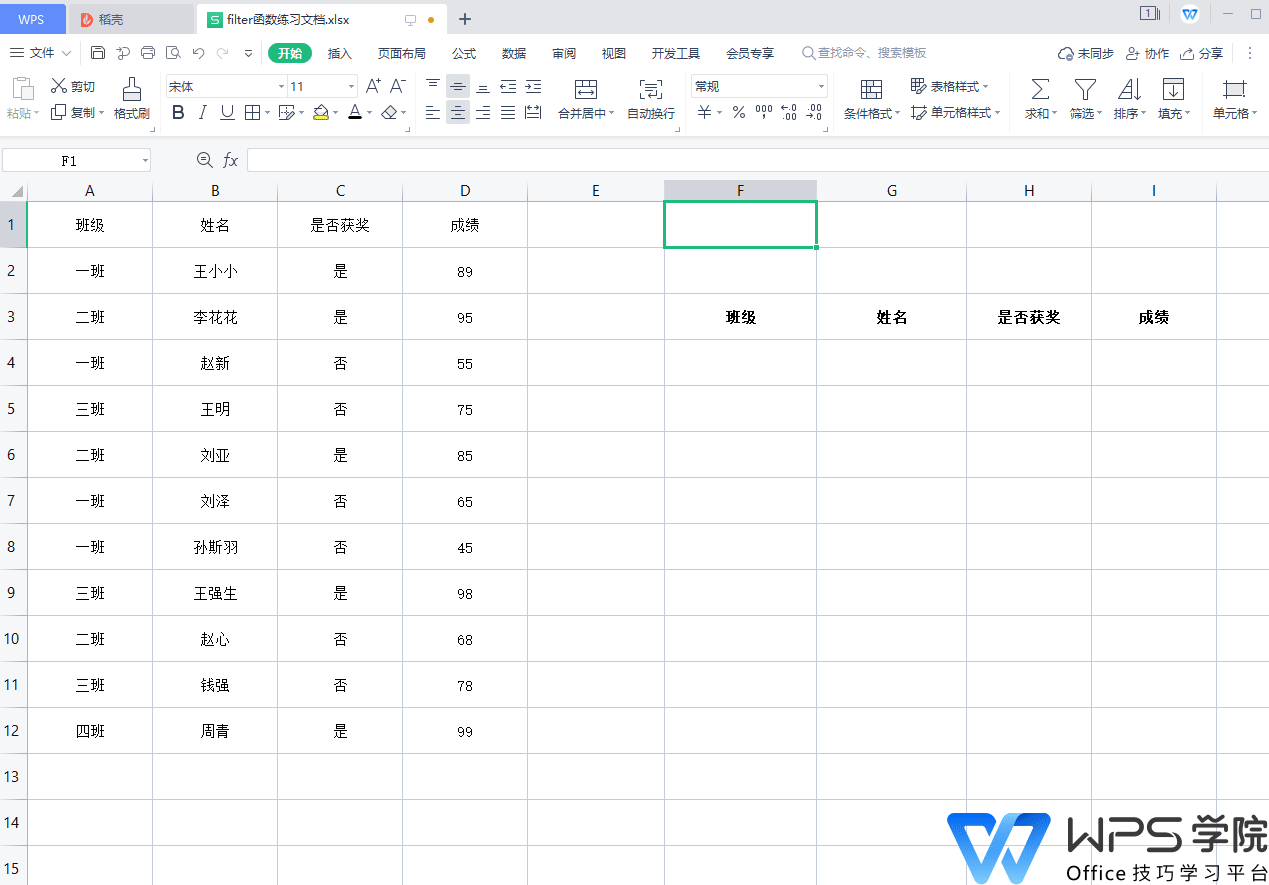Open Print Preview from quick access toolbar

(173, 53)
